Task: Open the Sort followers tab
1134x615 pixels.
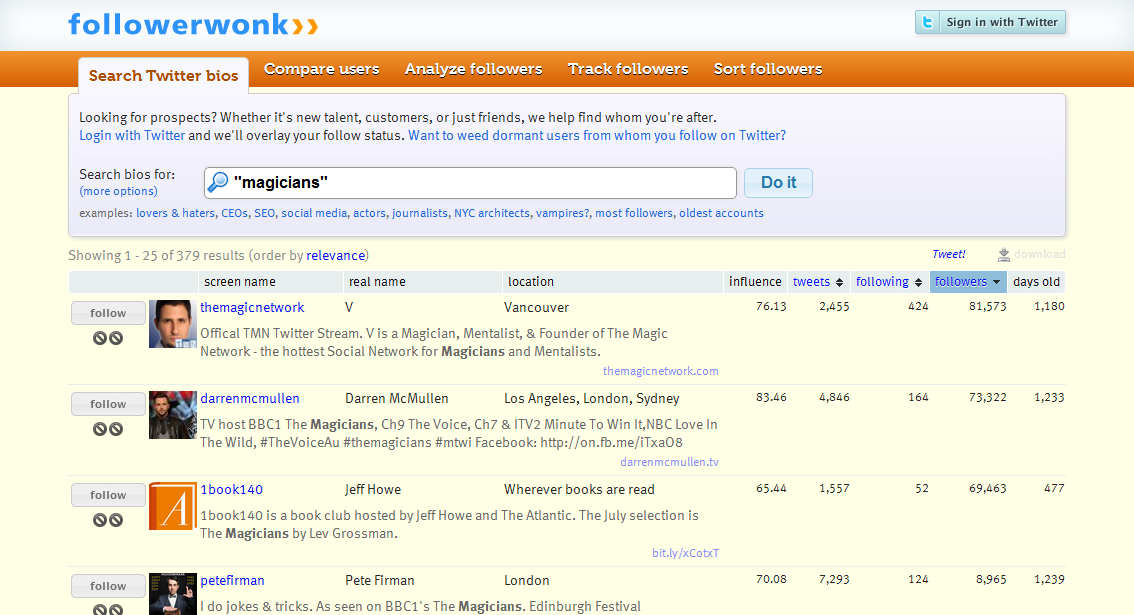Action: 768,69
